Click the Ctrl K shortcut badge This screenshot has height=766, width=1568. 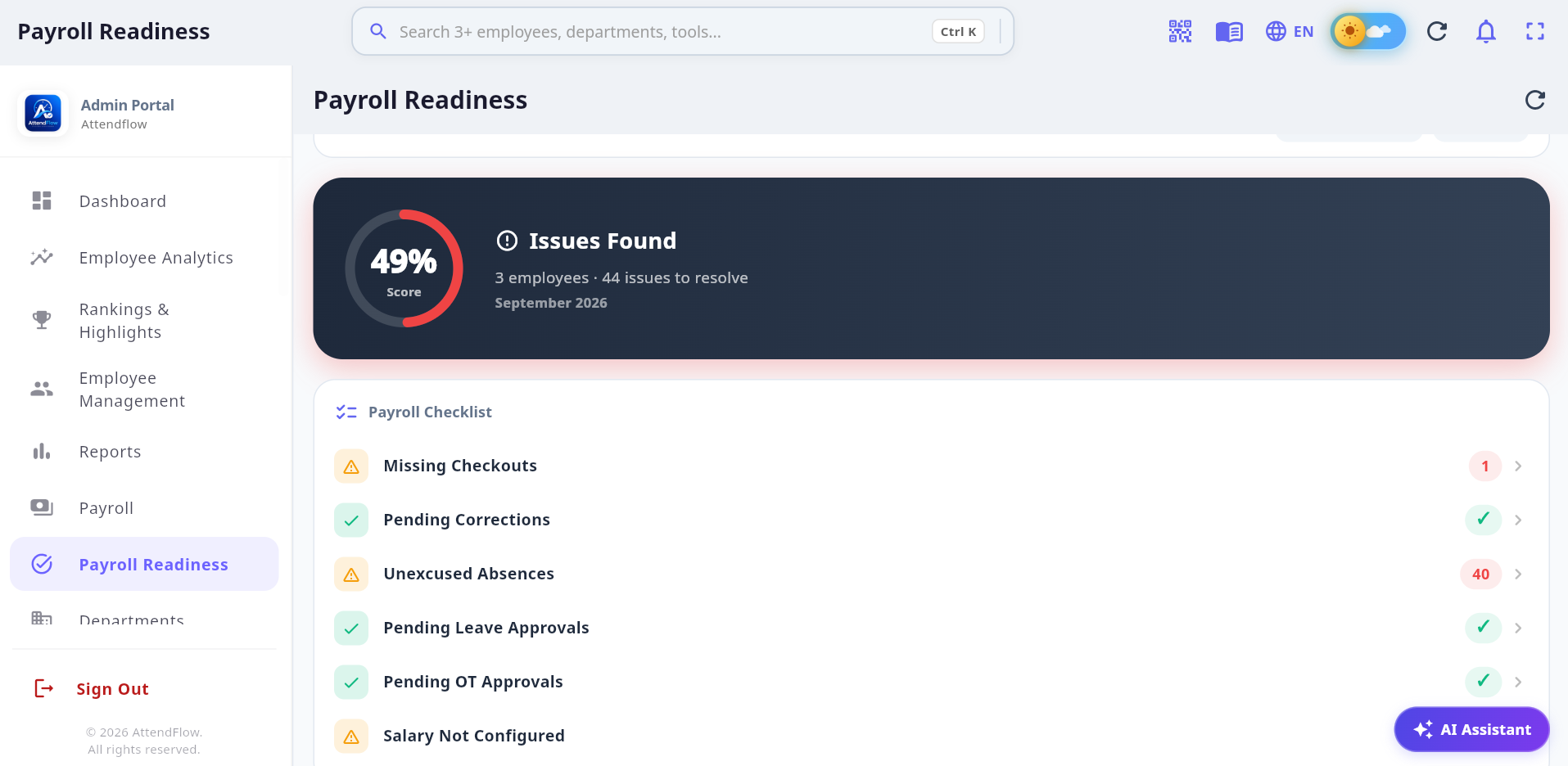pos(958,32)
